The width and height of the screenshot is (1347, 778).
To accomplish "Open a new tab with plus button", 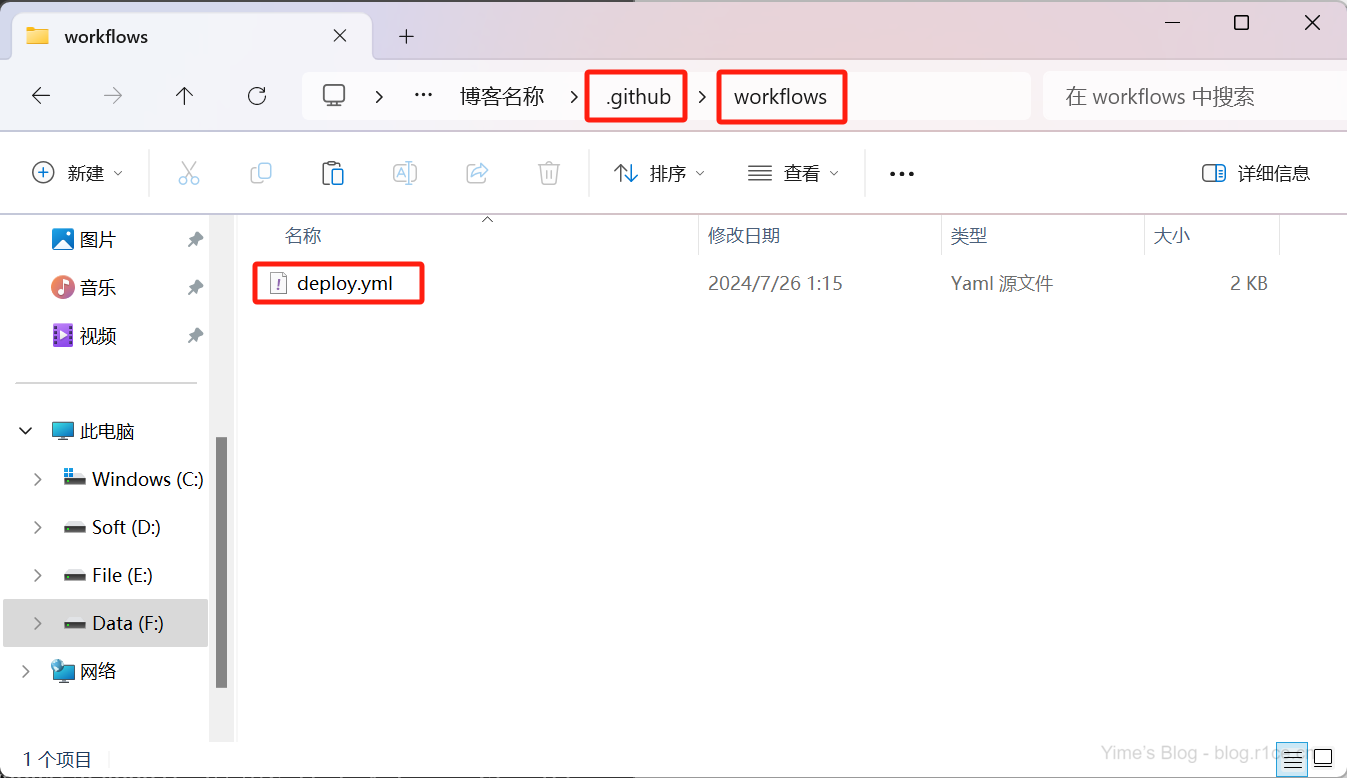I will pos(406,37).
